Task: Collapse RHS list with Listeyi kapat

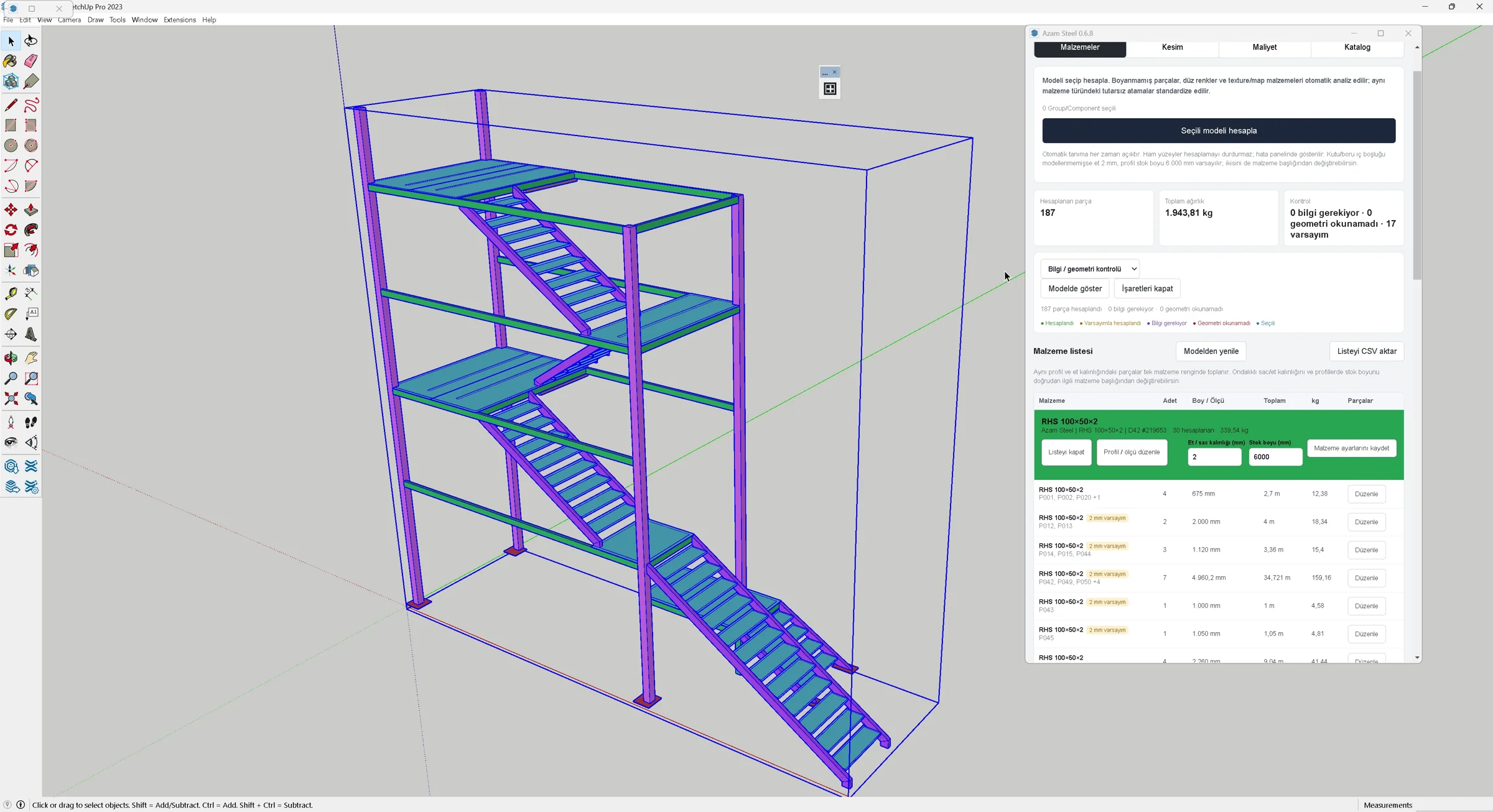Action: point(1066,452)
